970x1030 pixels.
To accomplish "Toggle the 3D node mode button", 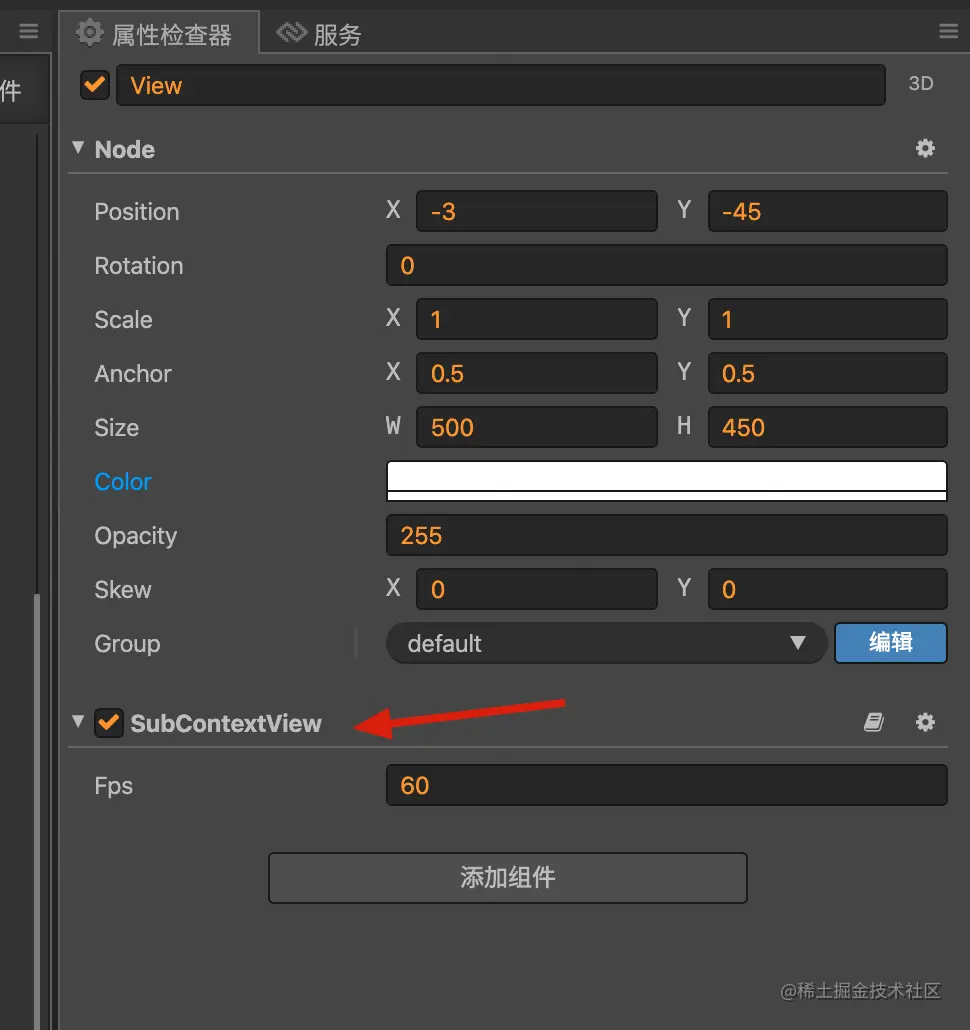I will click(921, 83).
